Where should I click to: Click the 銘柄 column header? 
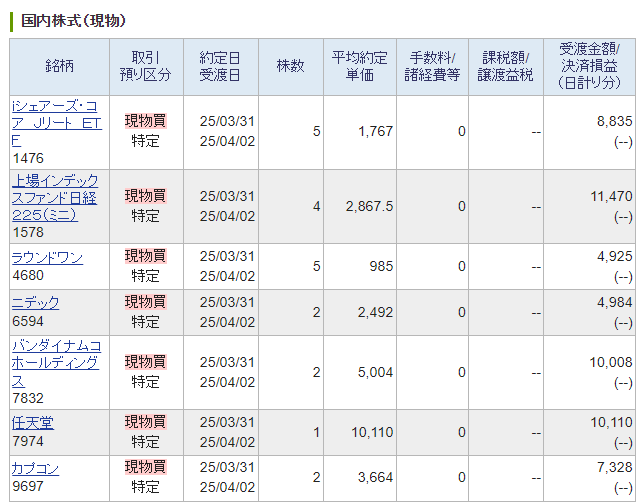point(60,67)
